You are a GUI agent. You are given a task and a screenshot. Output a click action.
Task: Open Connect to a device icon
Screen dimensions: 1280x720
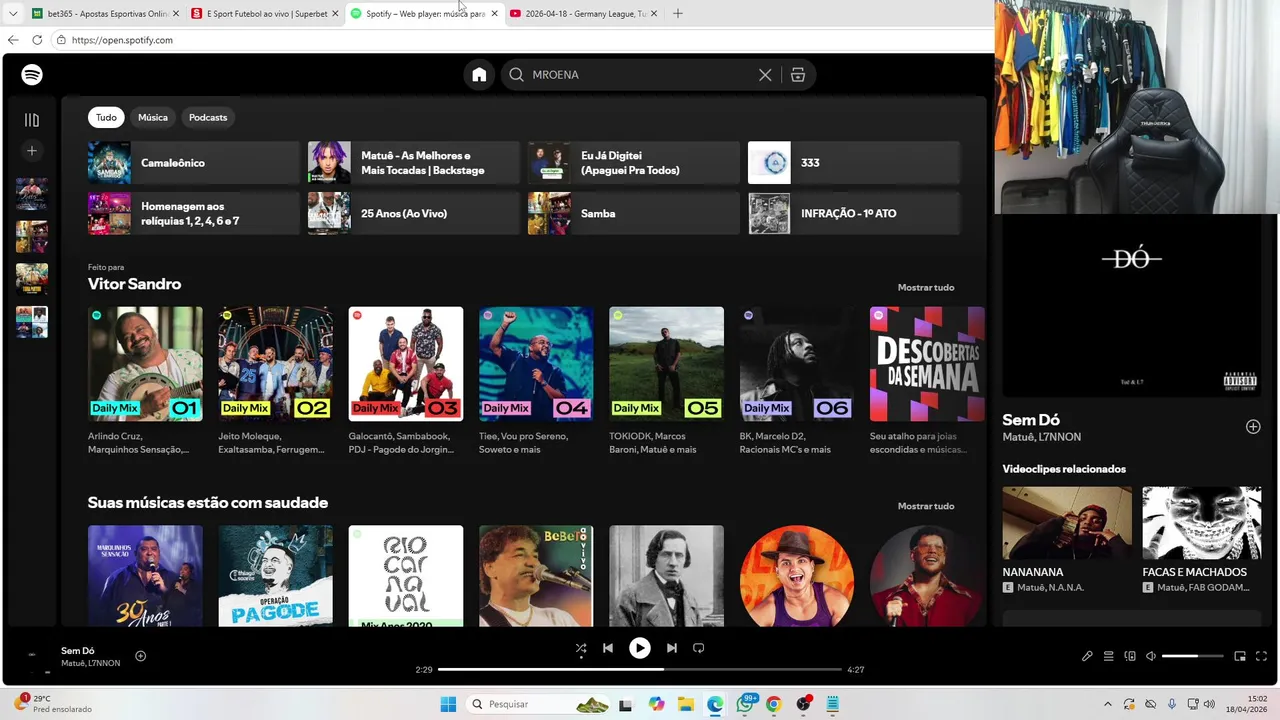point(1130,657)
